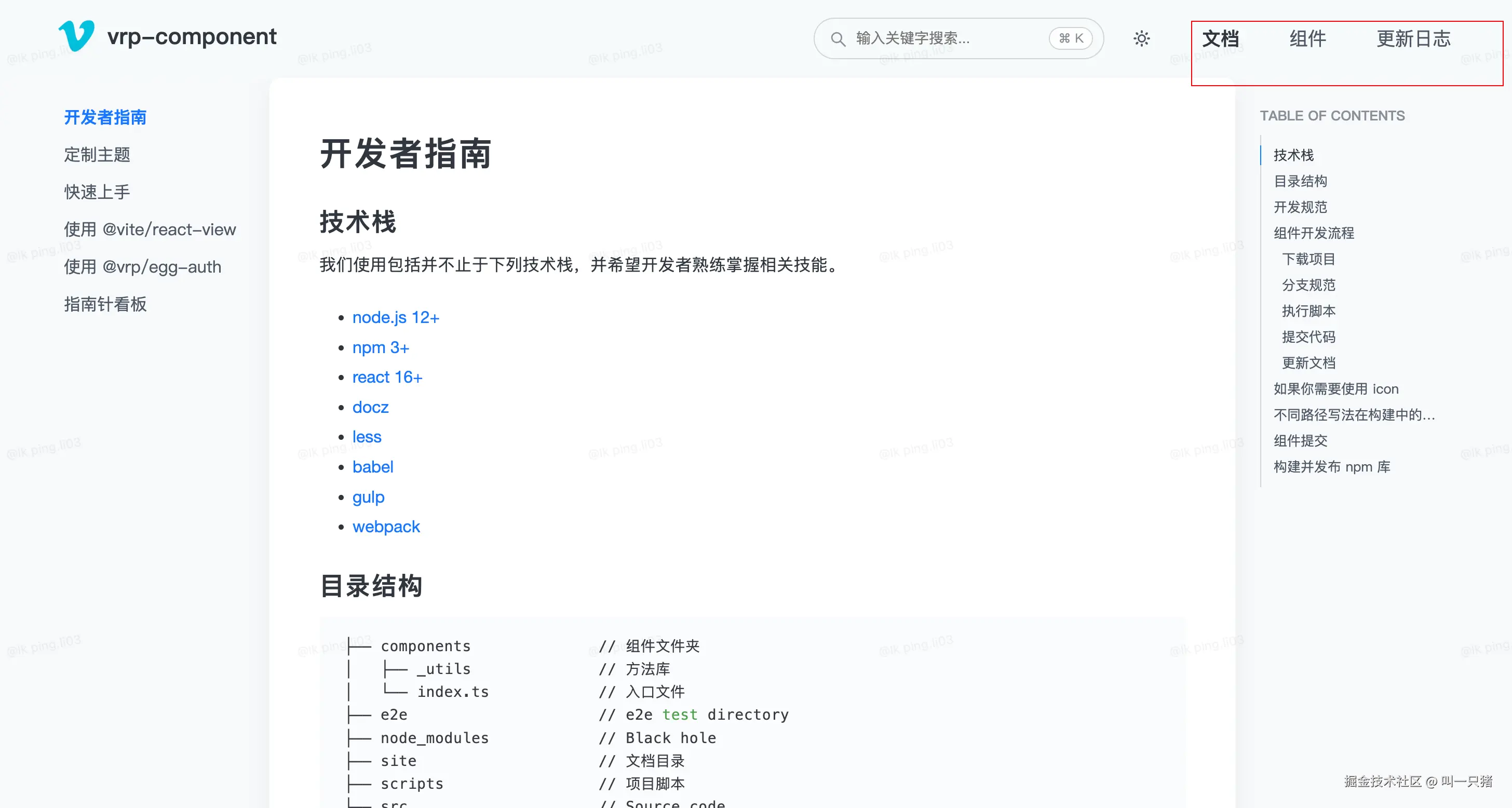Screen dimensions: 1512x808
Task: Open the 更新日志 navigation tab
Action: tap(1413, 39)
